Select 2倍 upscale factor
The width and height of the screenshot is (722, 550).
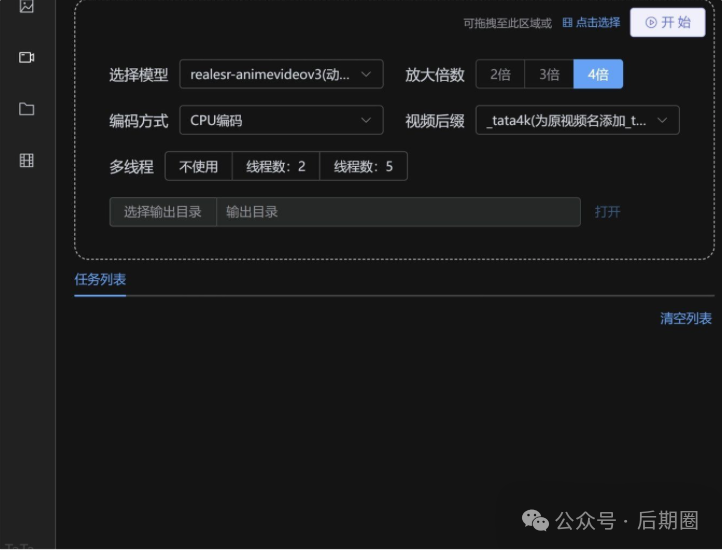[500, 74]
